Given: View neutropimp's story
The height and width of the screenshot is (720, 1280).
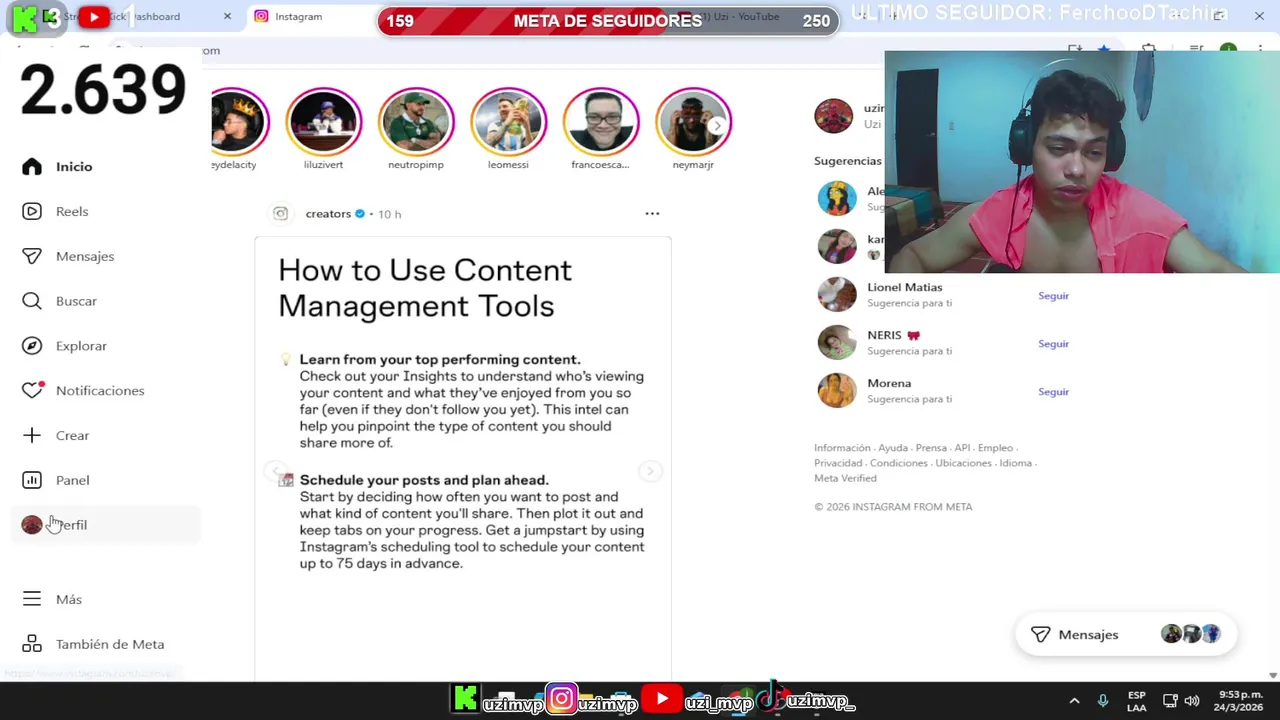Looking at the screenshot, I should (416, 122).
